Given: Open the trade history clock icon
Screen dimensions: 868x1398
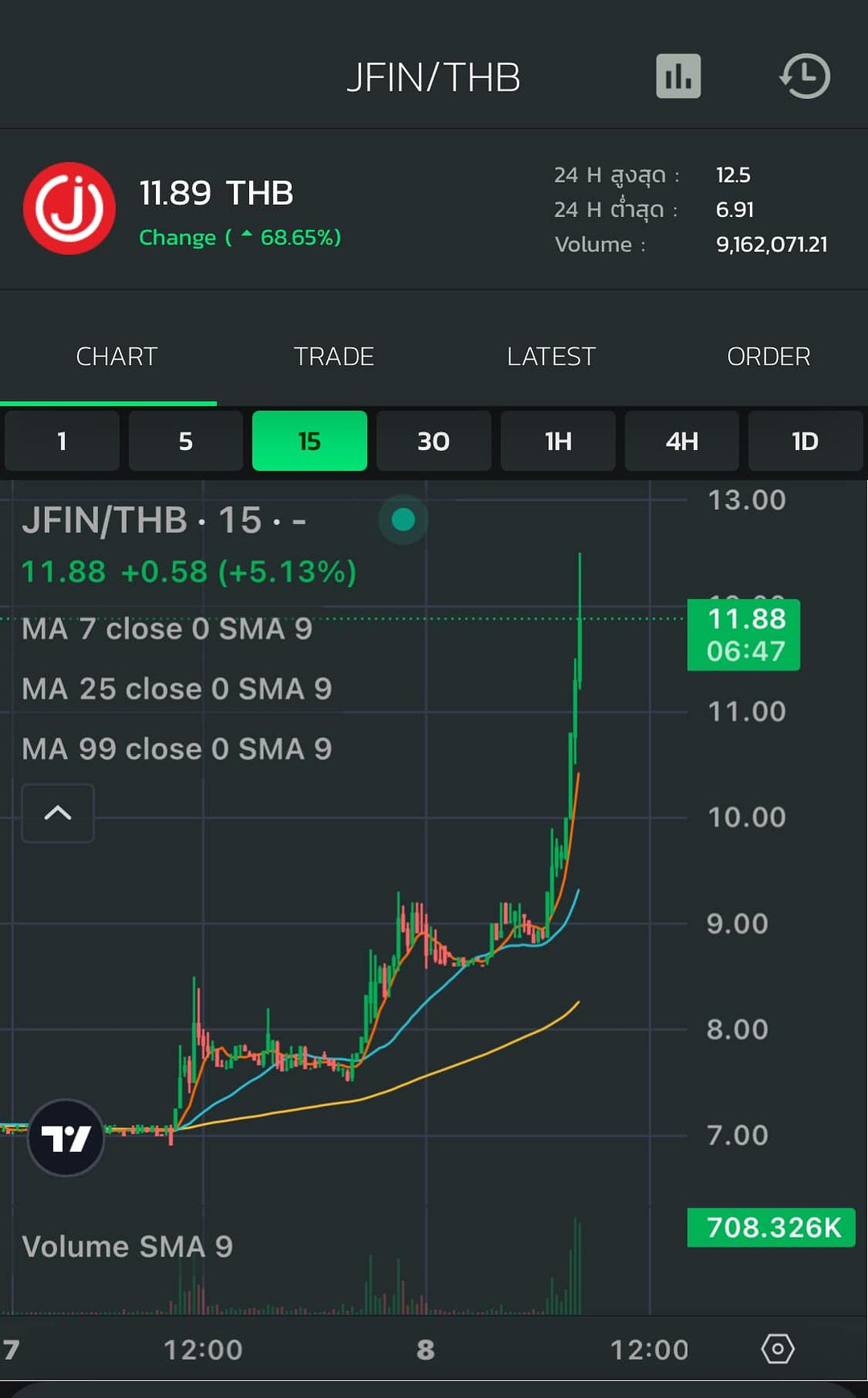Looking at the screenshot, I should pos(805,76).
